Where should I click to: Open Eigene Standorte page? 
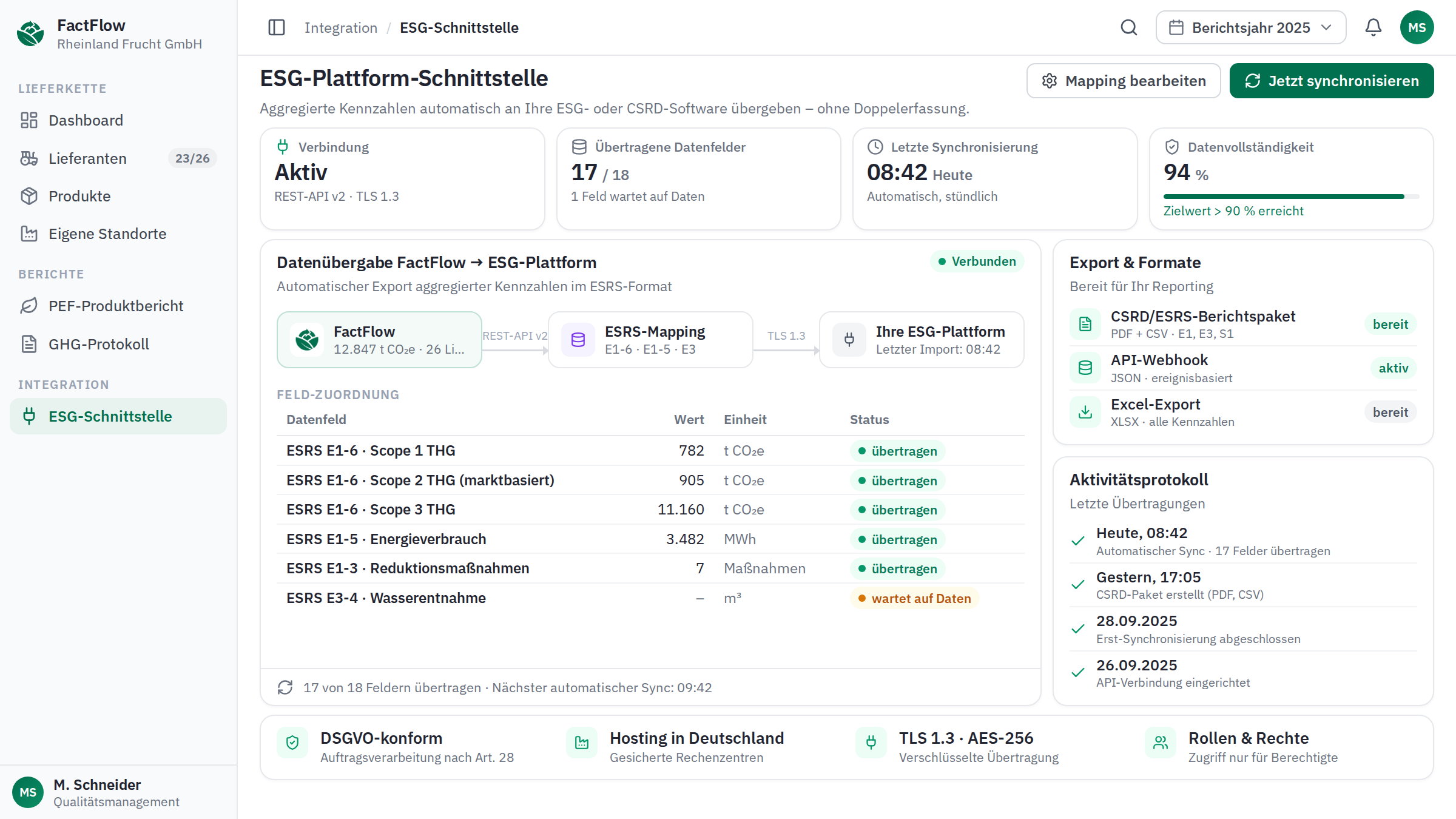coord(118,234)
